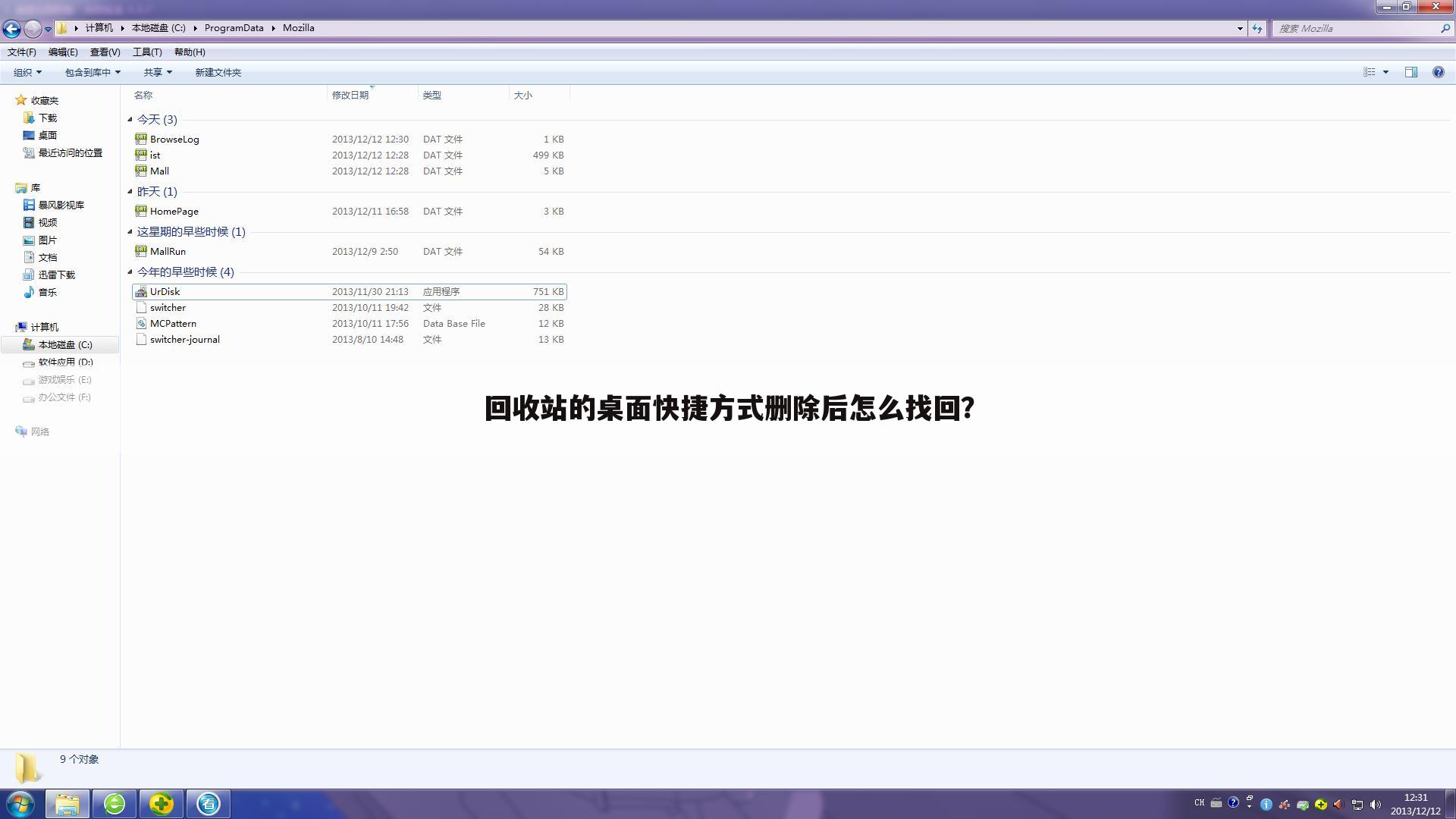Open the 文件(F) menu

coord(22,52)
